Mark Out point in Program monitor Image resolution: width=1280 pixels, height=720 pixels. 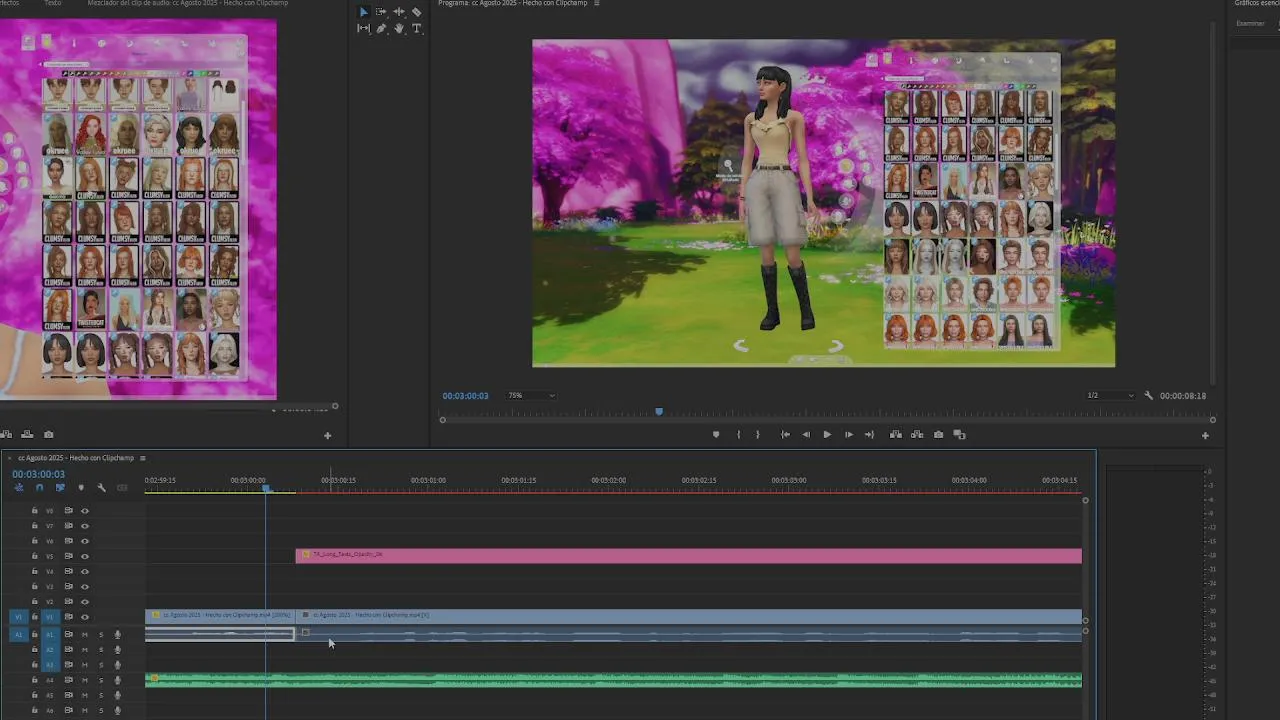[x=757, y=435]
